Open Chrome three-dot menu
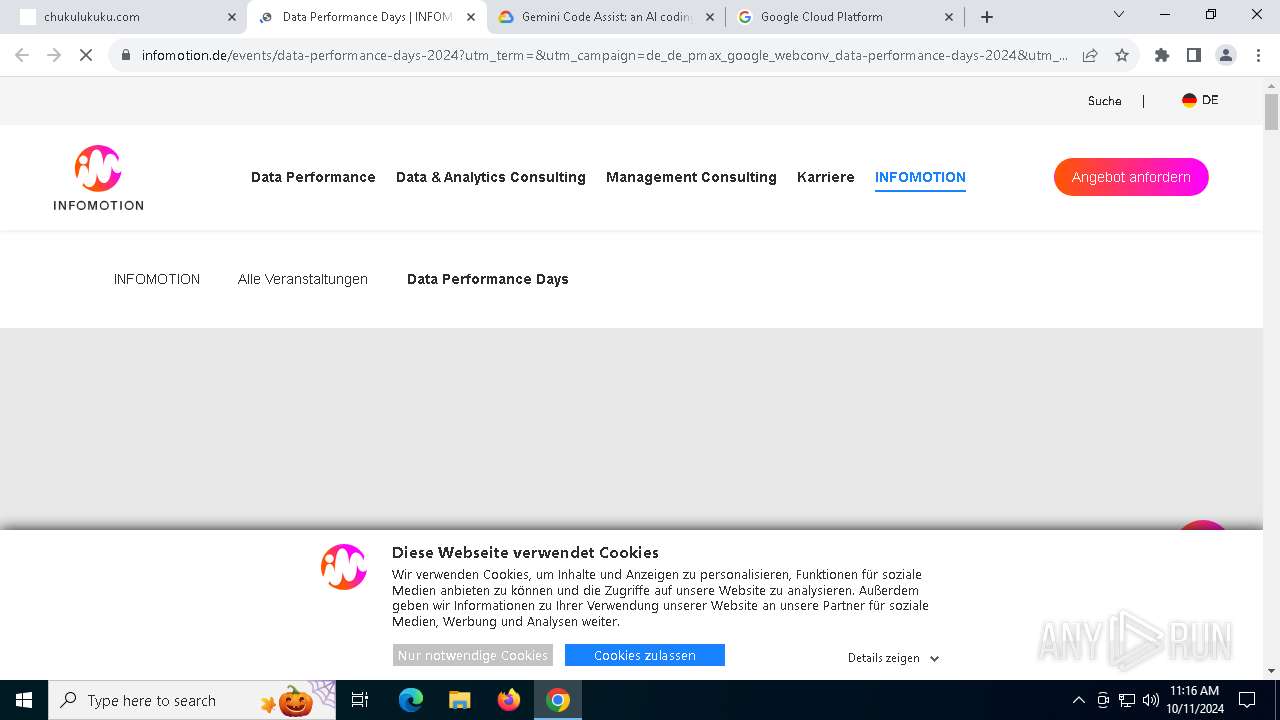Viewport: 1280px width, 720px height. pos(1258,55)
